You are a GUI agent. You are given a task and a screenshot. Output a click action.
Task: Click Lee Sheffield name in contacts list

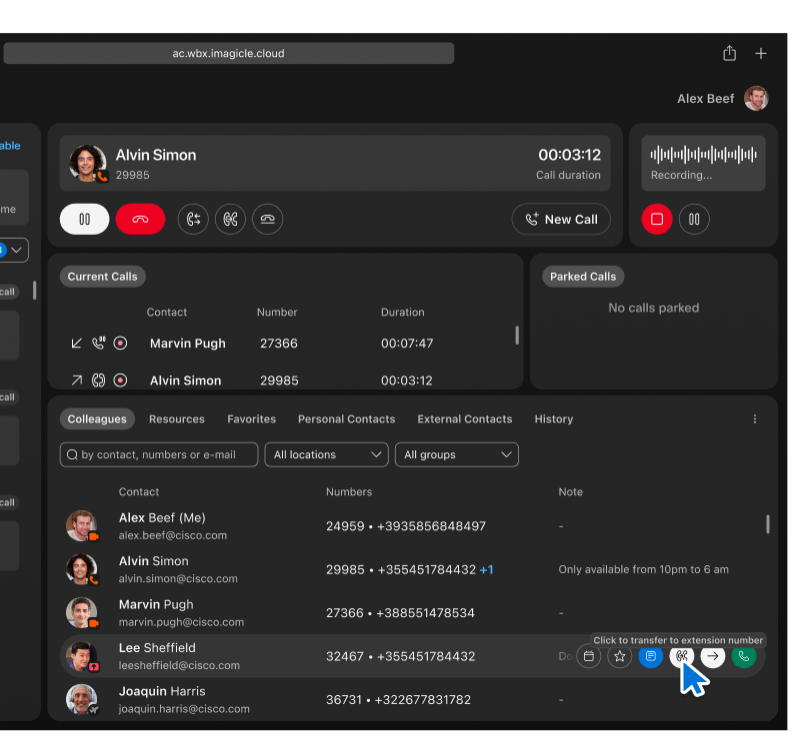point(157,648)
